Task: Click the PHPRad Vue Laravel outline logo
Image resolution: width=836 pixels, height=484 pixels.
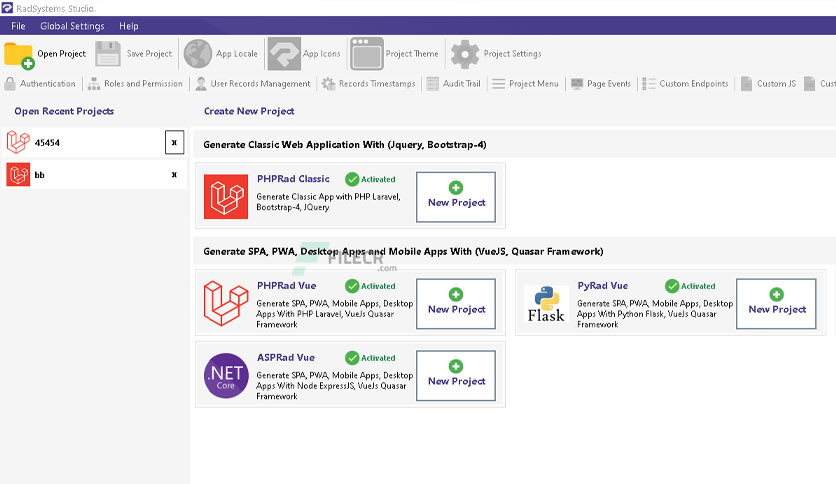Action: 226,303
